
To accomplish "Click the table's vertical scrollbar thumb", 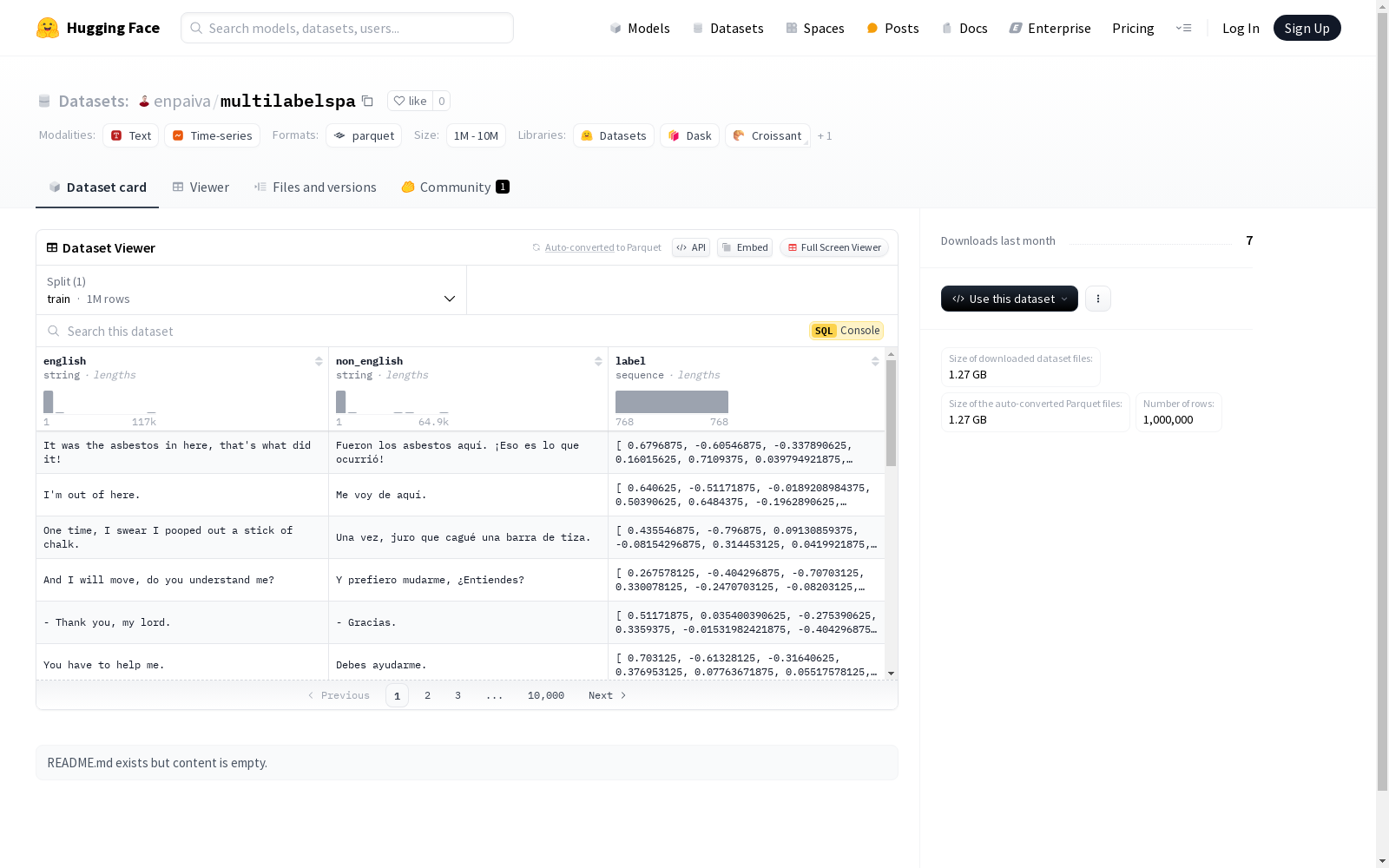I will click(x=891, y=413).
